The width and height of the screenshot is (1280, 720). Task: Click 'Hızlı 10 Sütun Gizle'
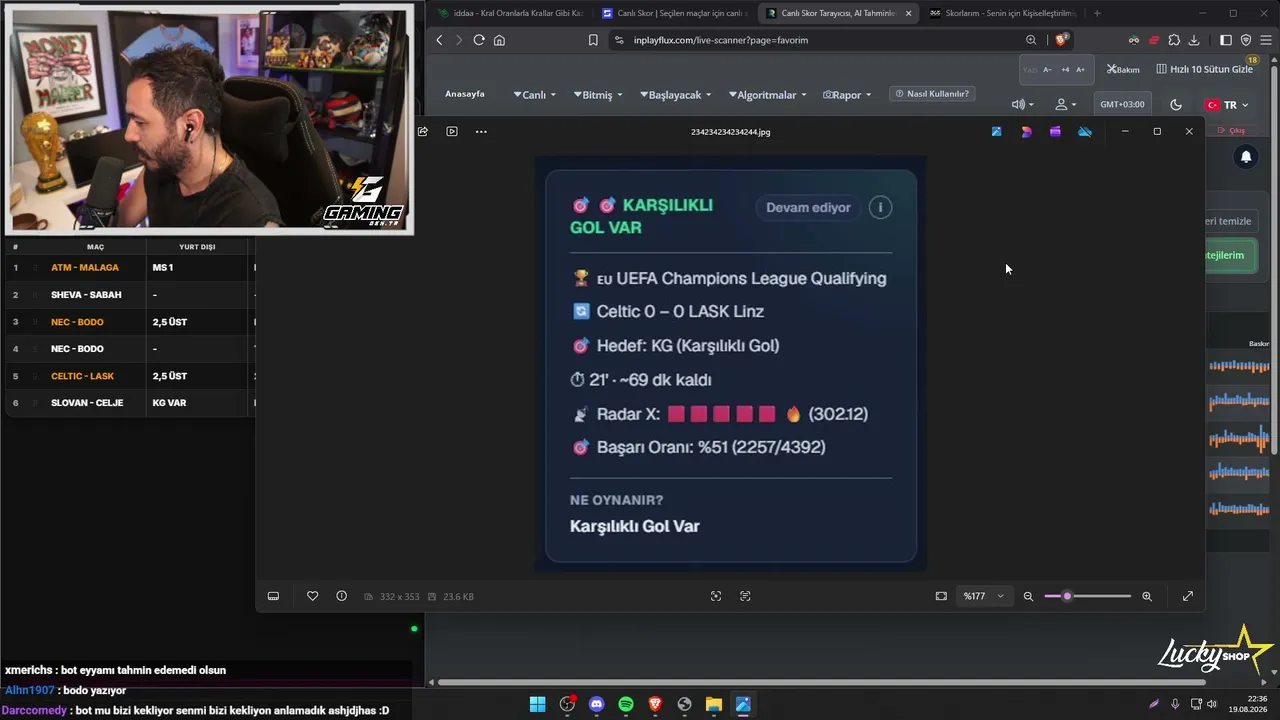[1204, 69]
